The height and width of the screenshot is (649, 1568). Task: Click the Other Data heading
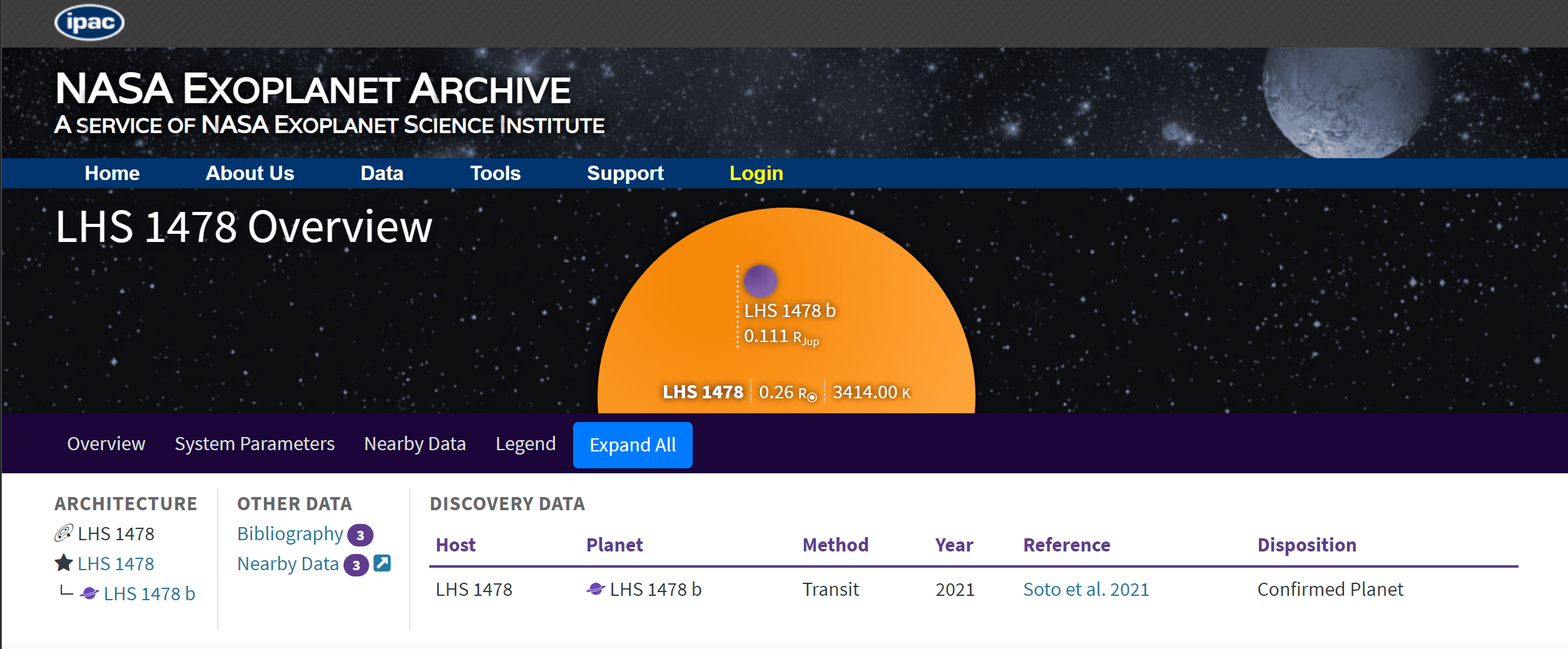(x=295, y=504)
